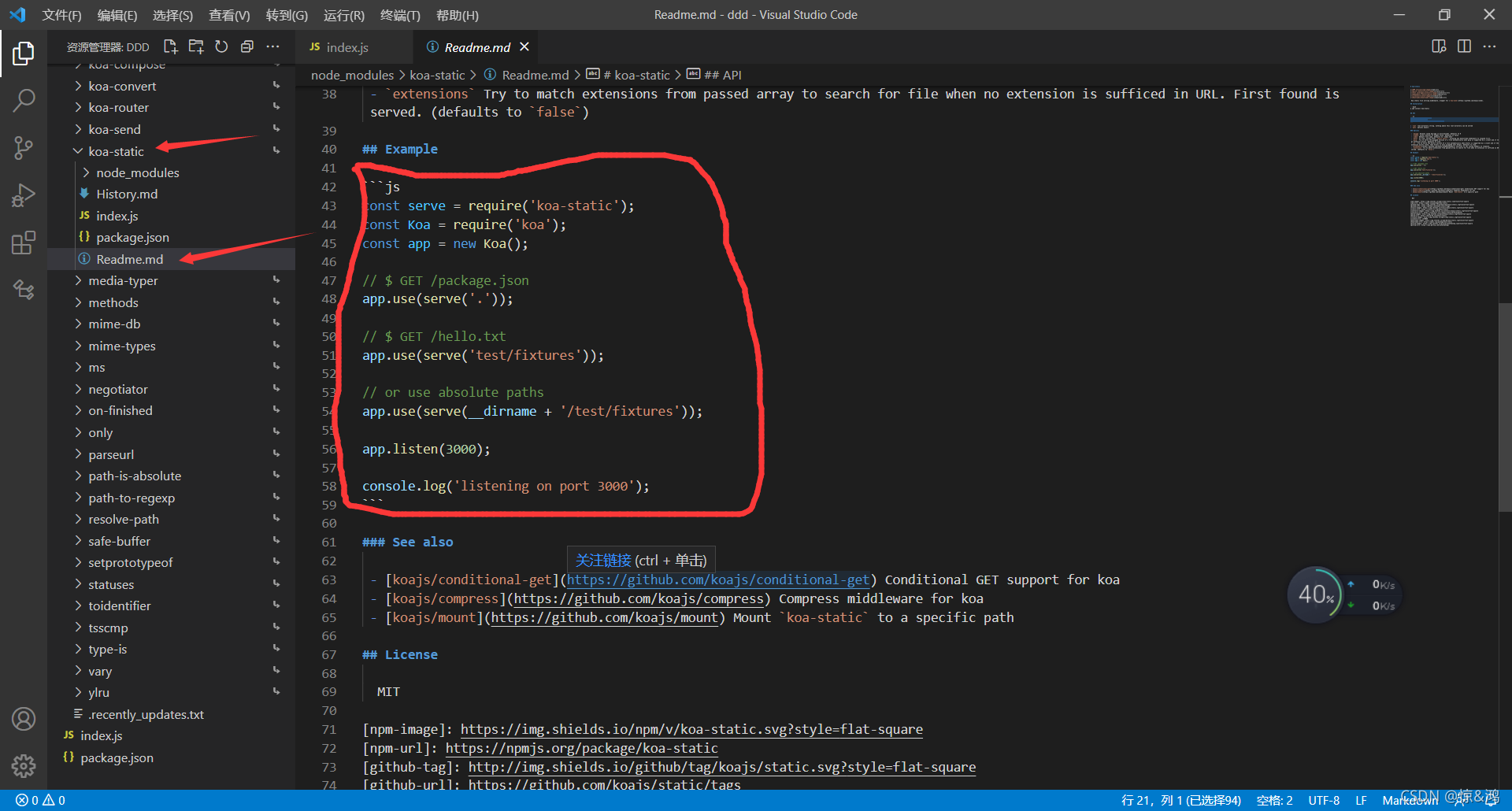
Task: Click the New File icon in explorer header
Action: coord(170,47)
